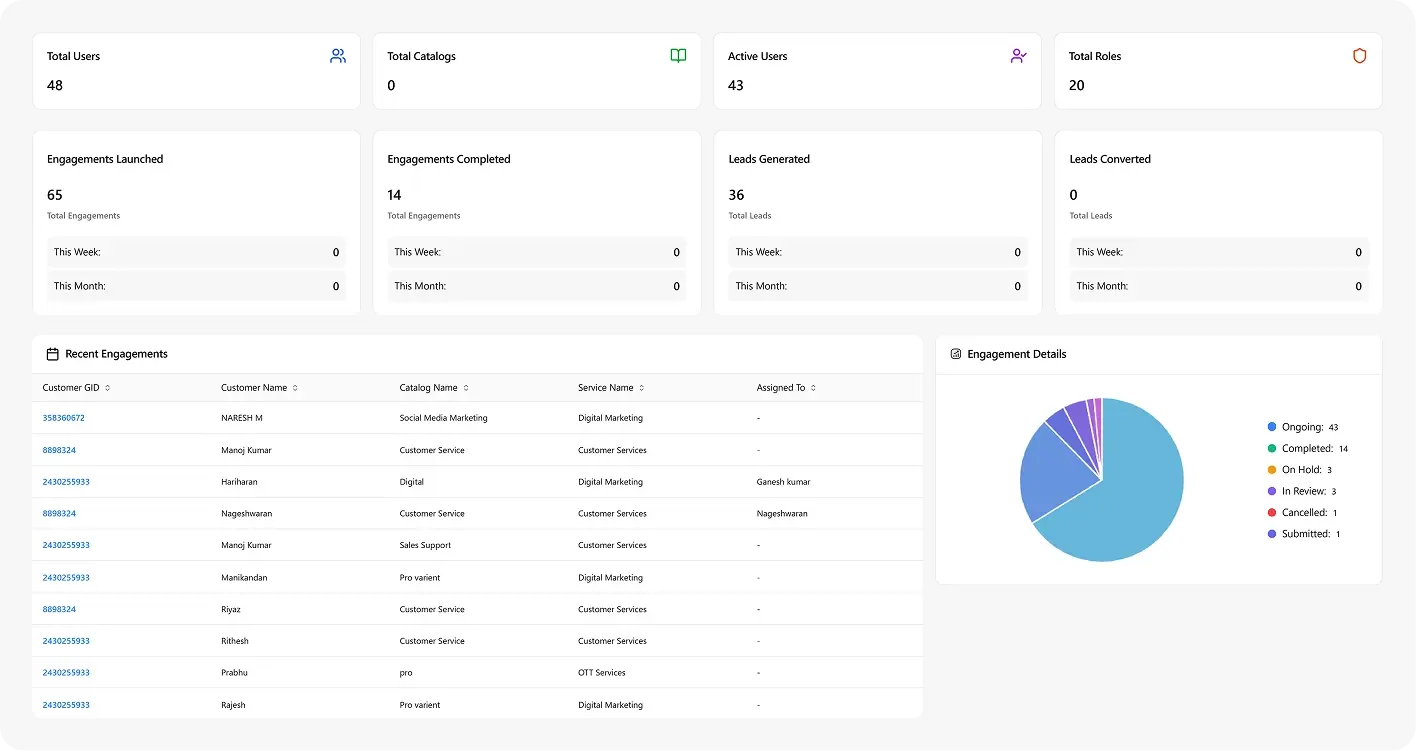Click Engagements Launched This Week row
This screenshot has height=751, width=1416.
196,252
